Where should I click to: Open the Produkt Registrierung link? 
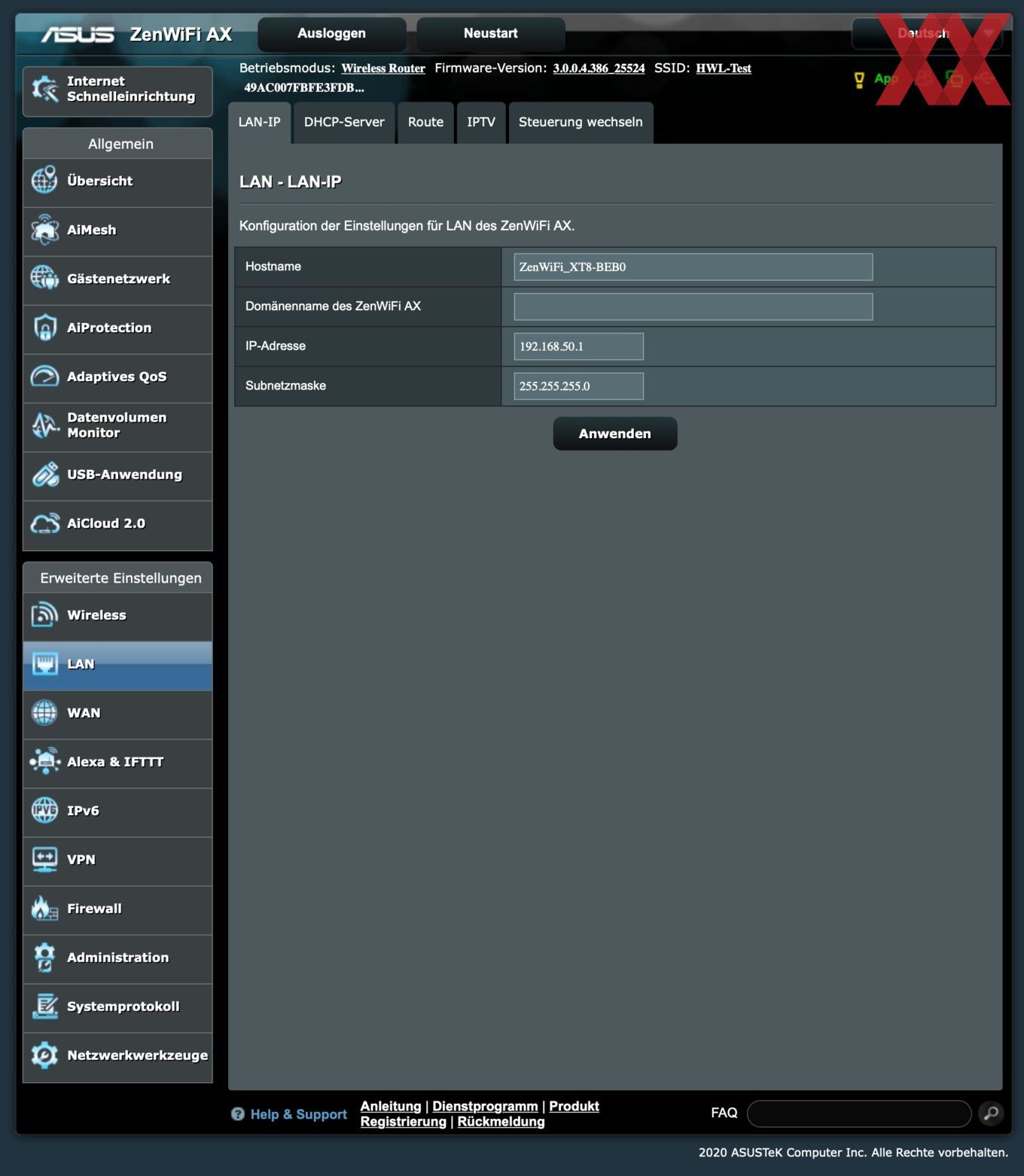pos(574,1106)
